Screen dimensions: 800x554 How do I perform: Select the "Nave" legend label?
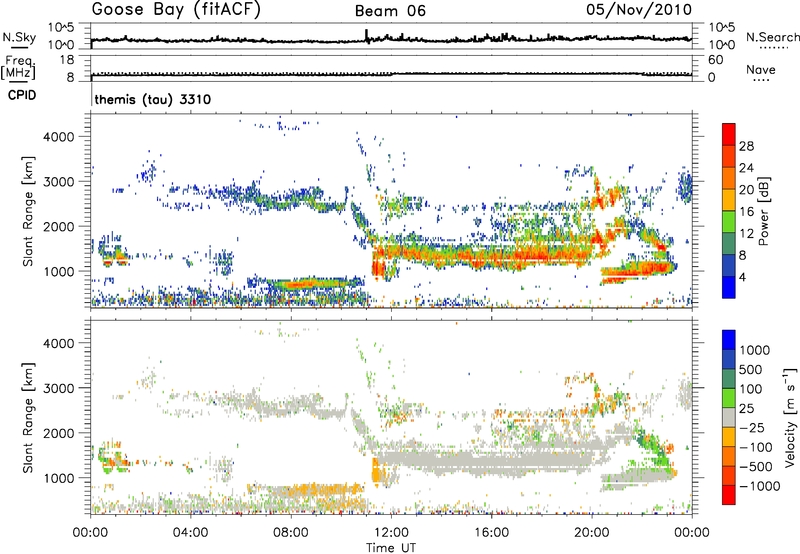[761, 70]
